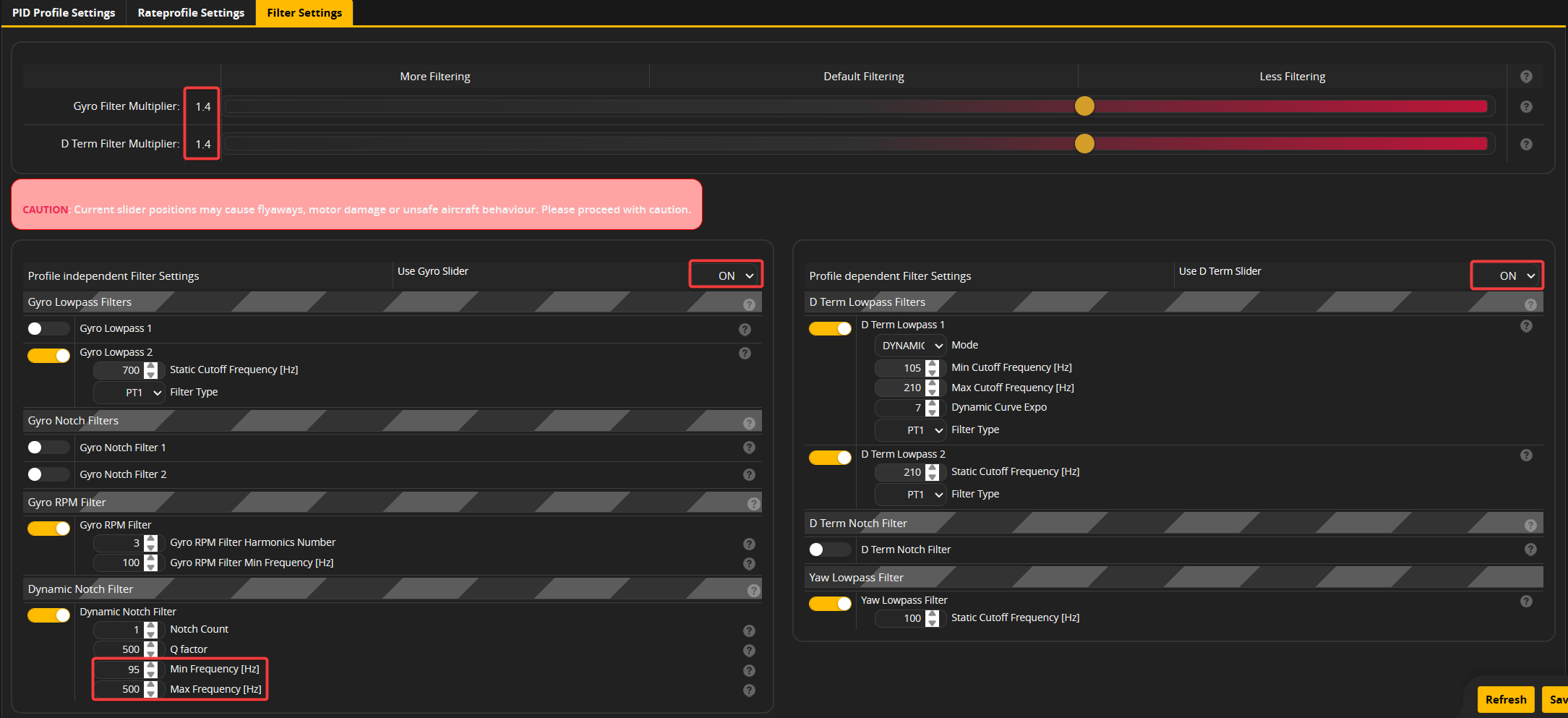Open help for Gyro RPM Filter Harmonics Number
The height and width of the screenshot is (718, 1568).
(749, 544)
